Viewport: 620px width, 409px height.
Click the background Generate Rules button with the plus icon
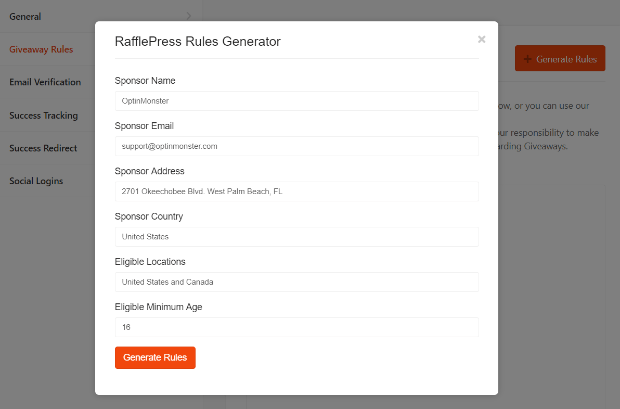pyautogui.click(x=560, y=58)
